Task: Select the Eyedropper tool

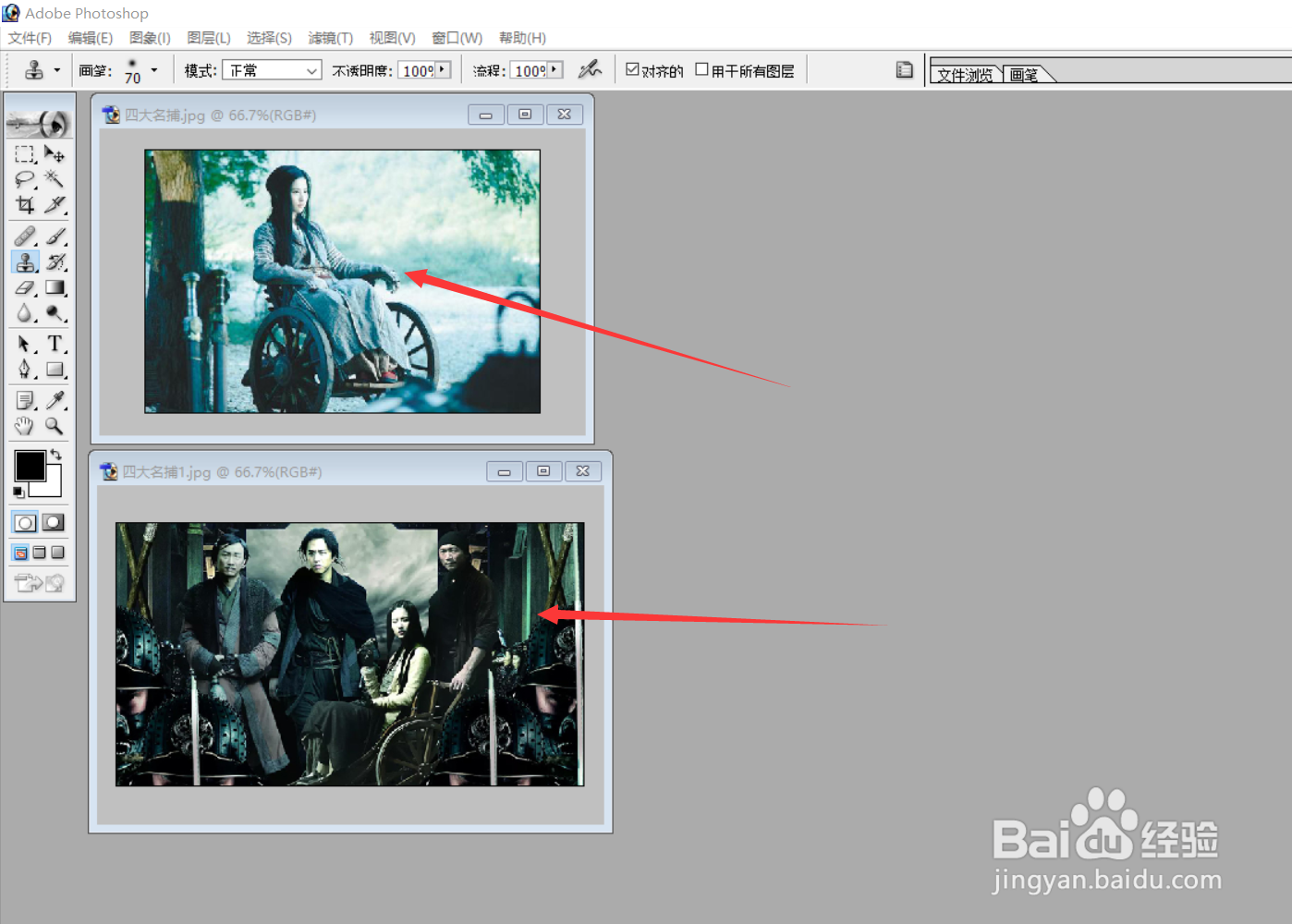Action: coord(55,401)
